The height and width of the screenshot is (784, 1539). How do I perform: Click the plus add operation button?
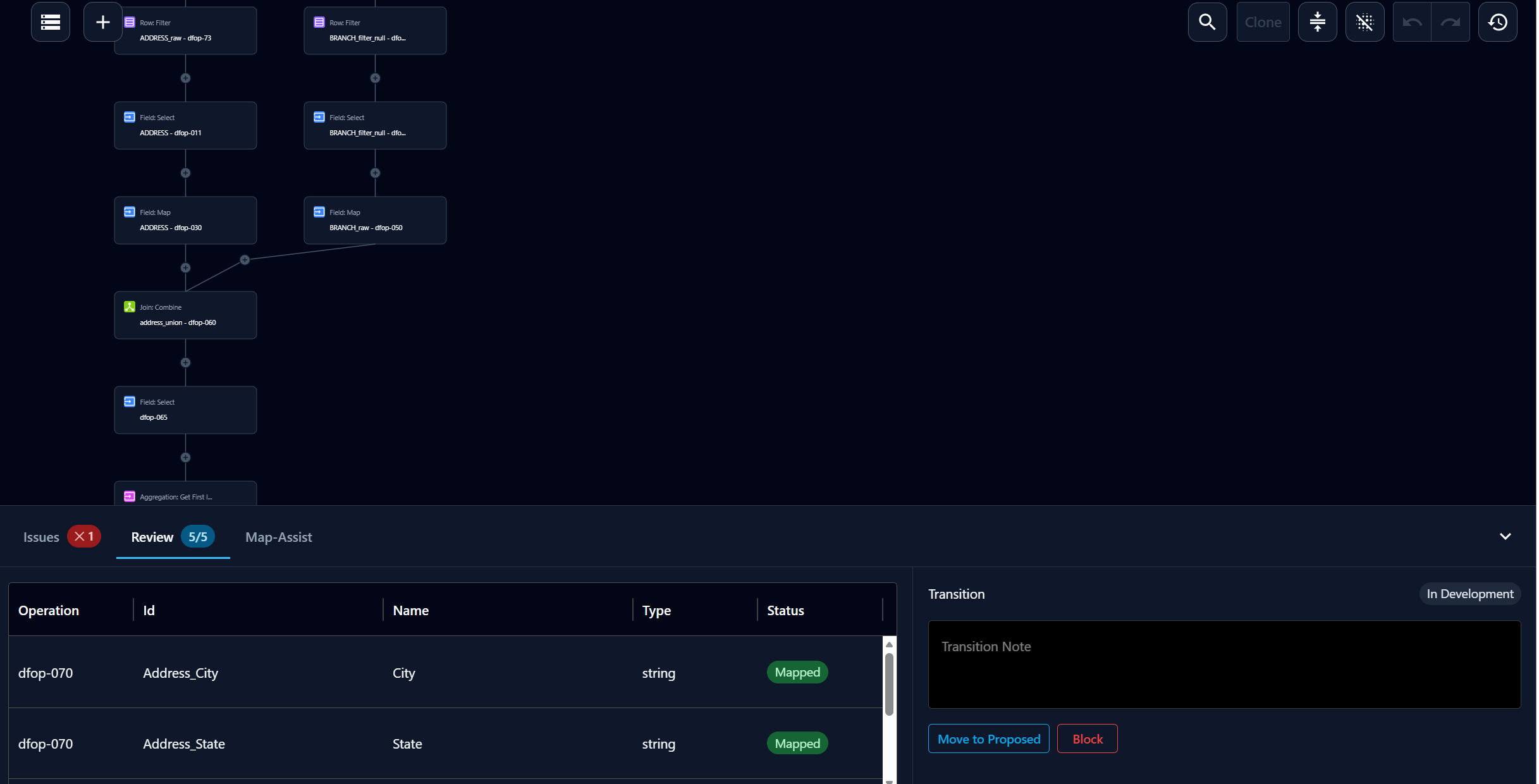(x=102, y=22)
